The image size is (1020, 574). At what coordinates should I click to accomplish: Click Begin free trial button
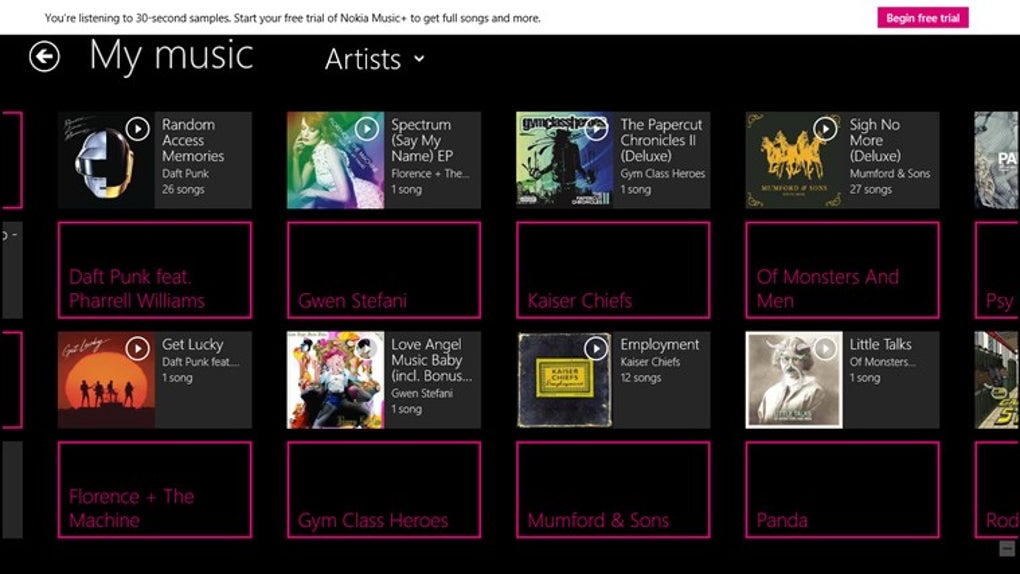point(922,18)
